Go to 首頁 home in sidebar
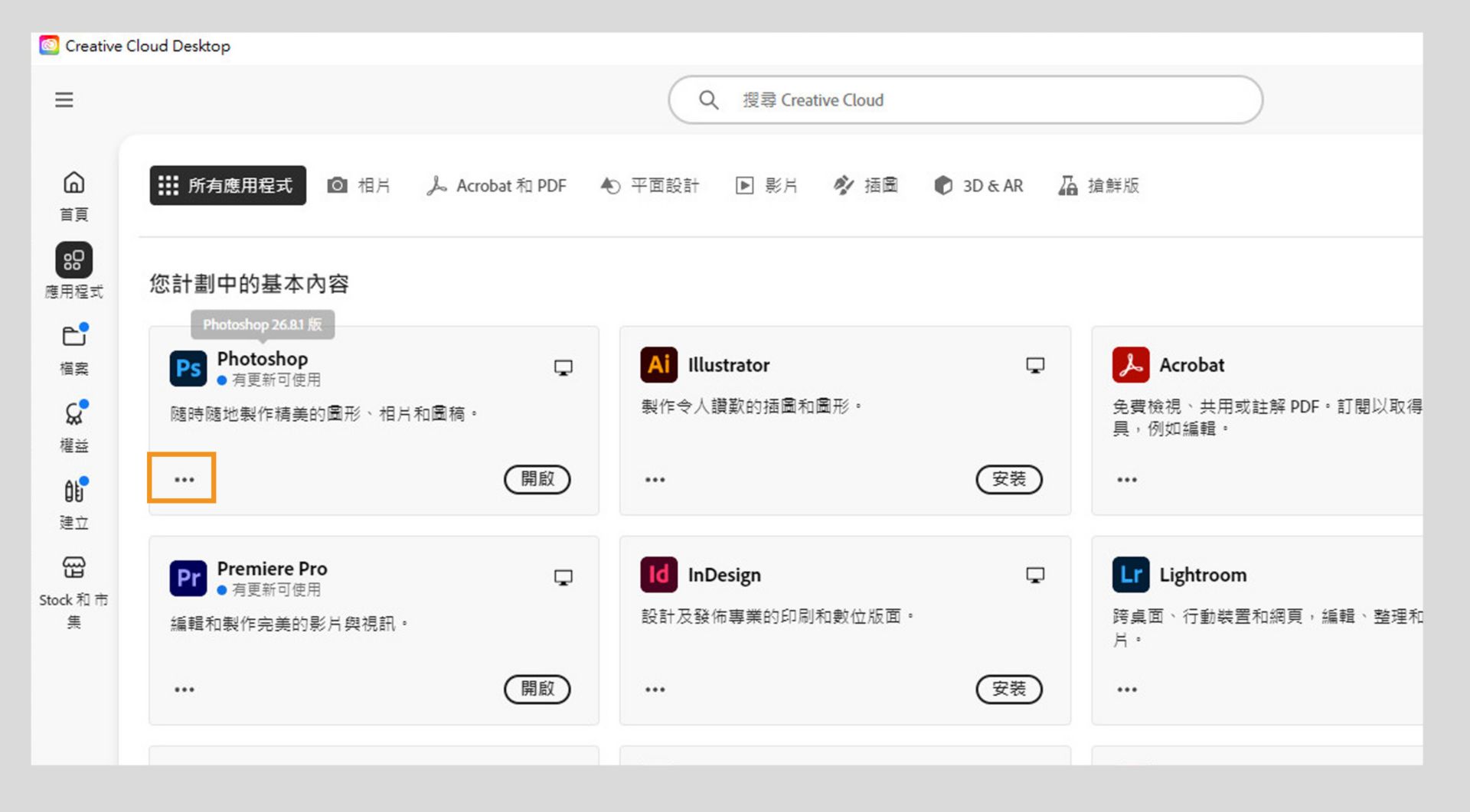 pos(73,195)
